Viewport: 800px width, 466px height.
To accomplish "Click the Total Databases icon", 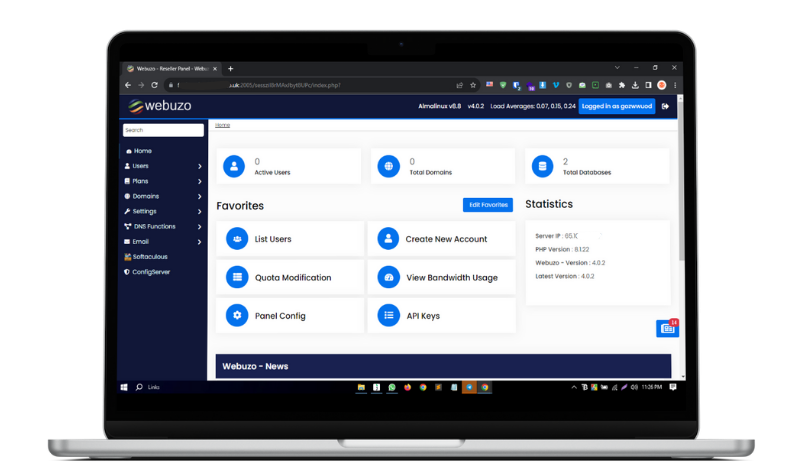I will 542,166.
